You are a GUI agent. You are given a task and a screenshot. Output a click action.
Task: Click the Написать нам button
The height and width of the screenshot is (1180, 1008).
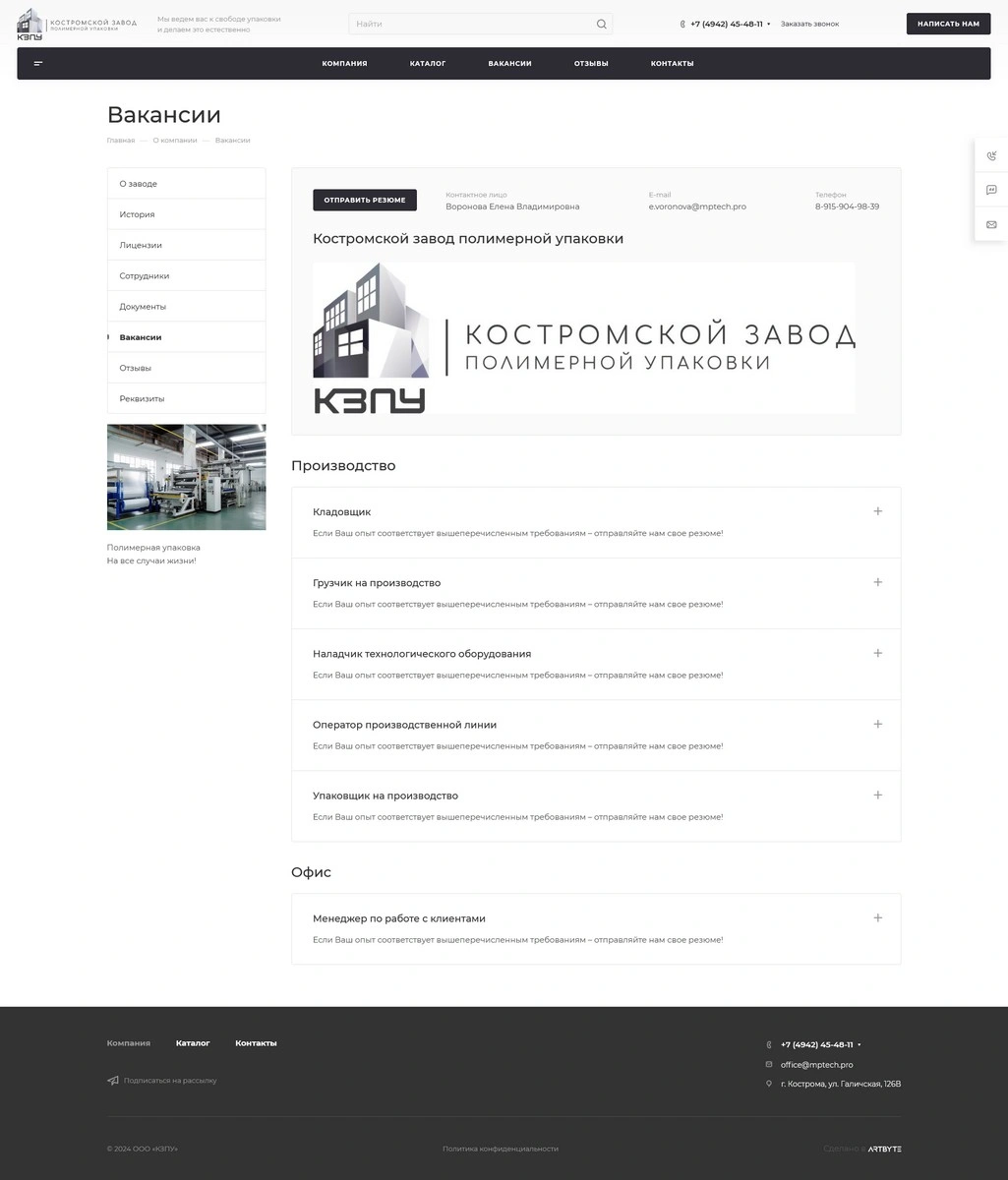(948, 24)
